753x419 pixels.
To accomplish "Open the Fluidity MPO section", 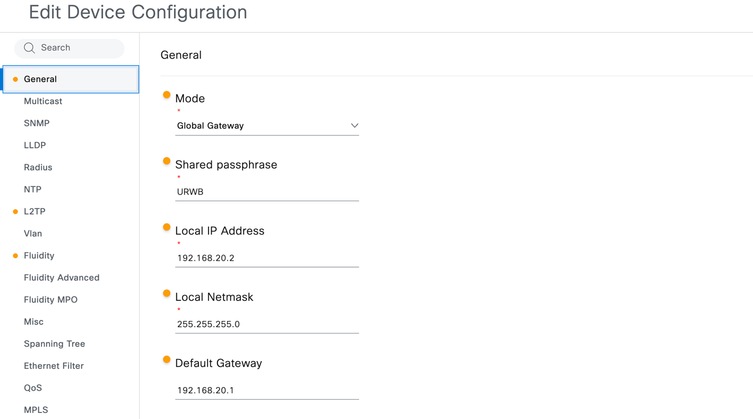I will [50, 300].
